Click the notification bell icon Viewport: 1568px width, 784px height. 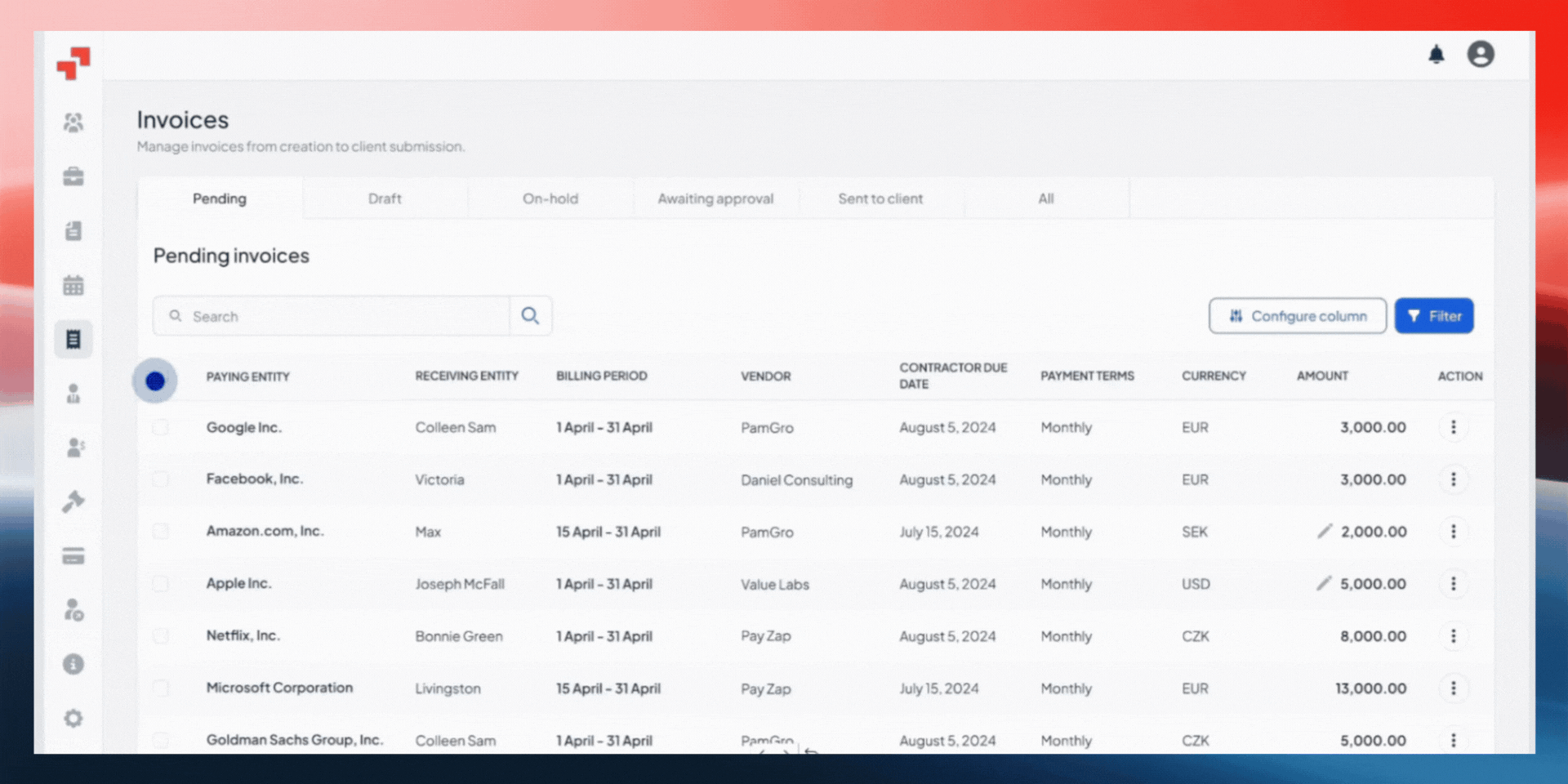[x=1437, y=54]
